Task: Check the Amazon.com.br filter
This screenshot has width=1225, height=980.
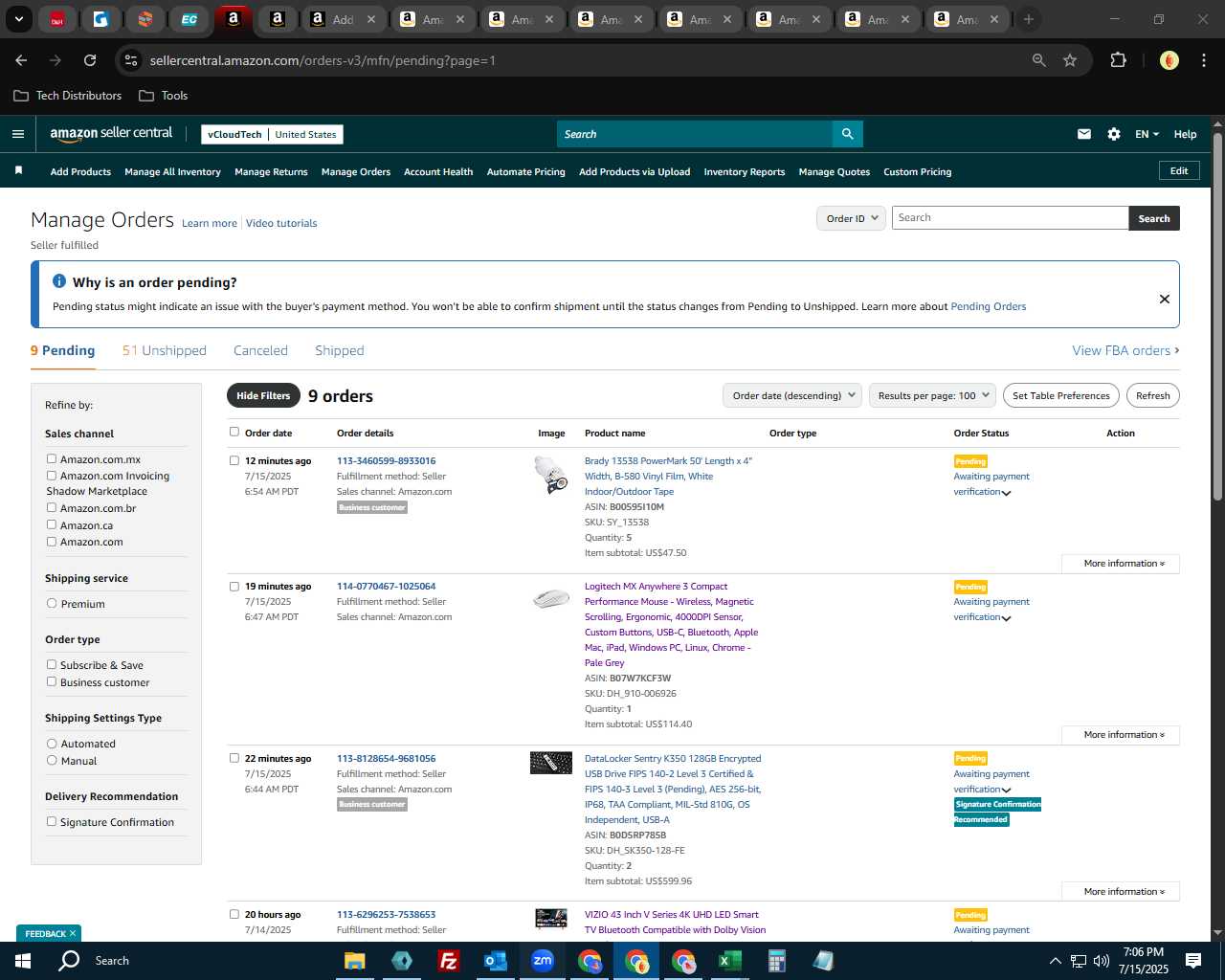Action: coord(52,507)
